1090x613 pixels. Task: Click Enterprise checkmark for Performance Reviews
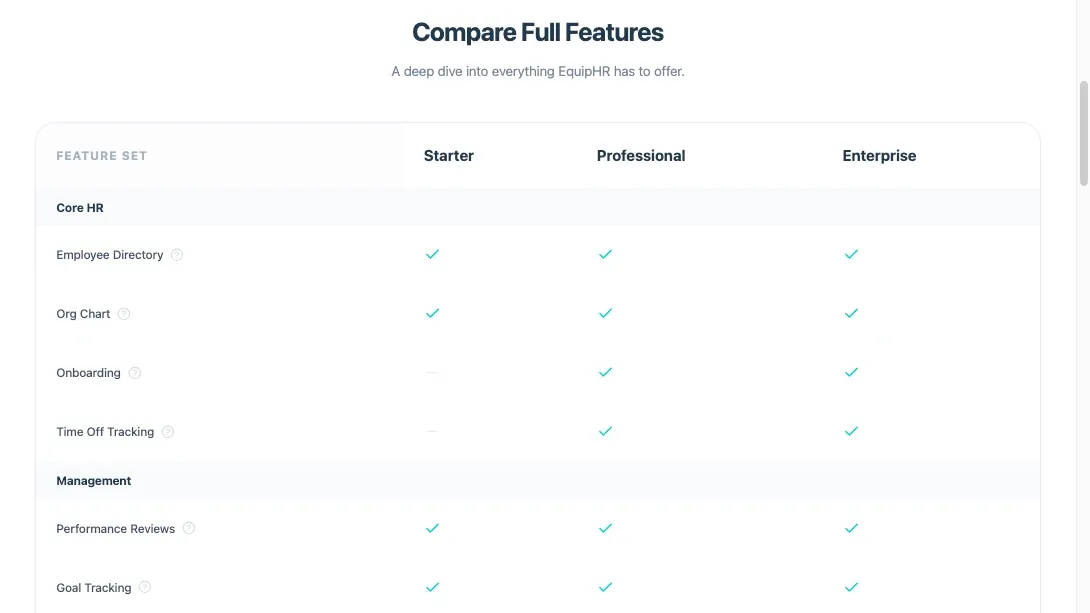[851, 528]
